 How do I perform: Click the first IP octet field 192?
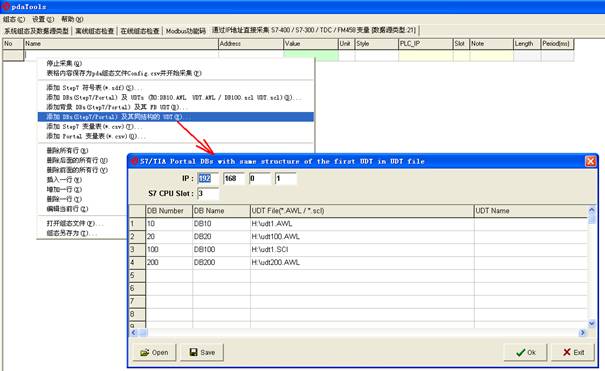click(208, 178)
